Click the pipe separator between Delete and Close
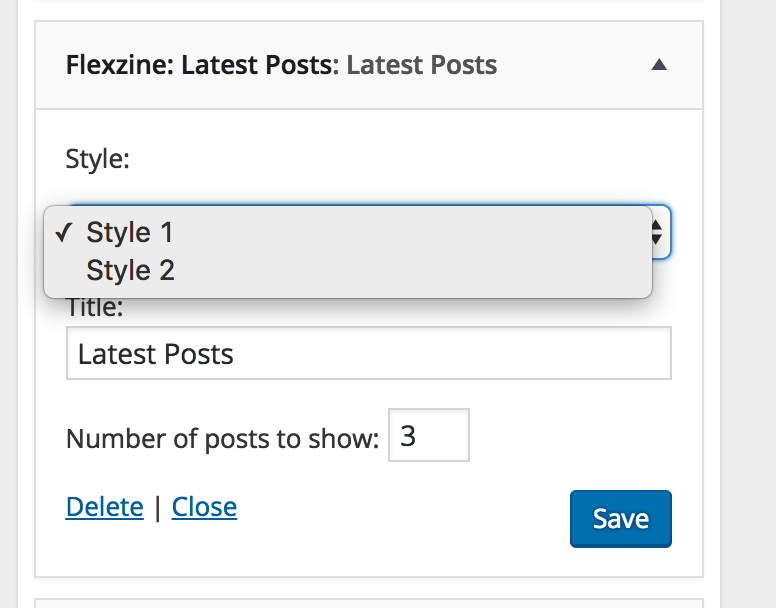 157,508
